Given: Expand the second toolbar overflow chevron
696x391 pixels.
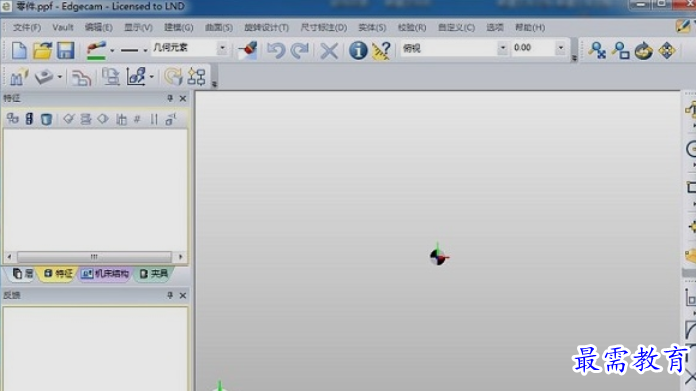Looking at the screenshot, I should tap(214, 83).
